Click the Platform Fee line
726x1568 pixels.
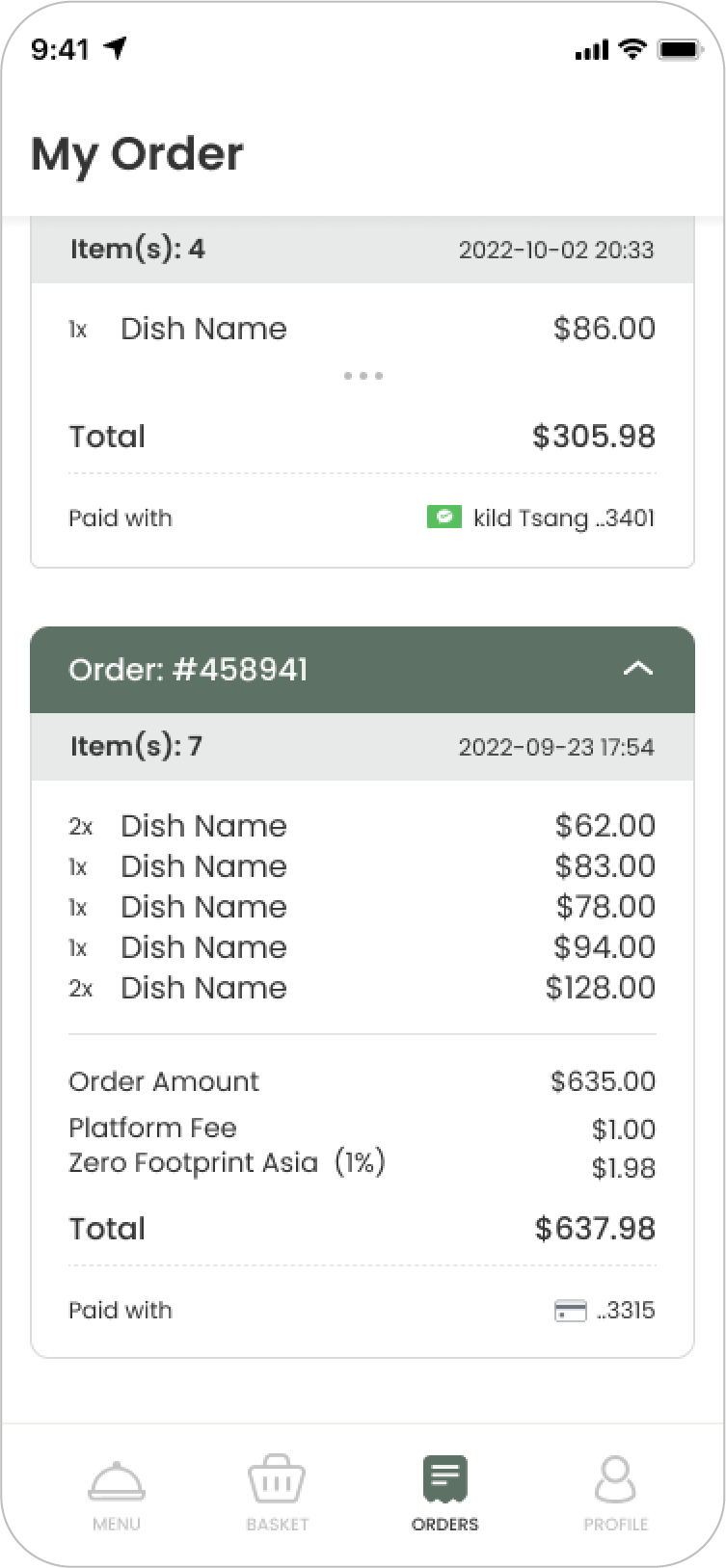coord(152,1128)
